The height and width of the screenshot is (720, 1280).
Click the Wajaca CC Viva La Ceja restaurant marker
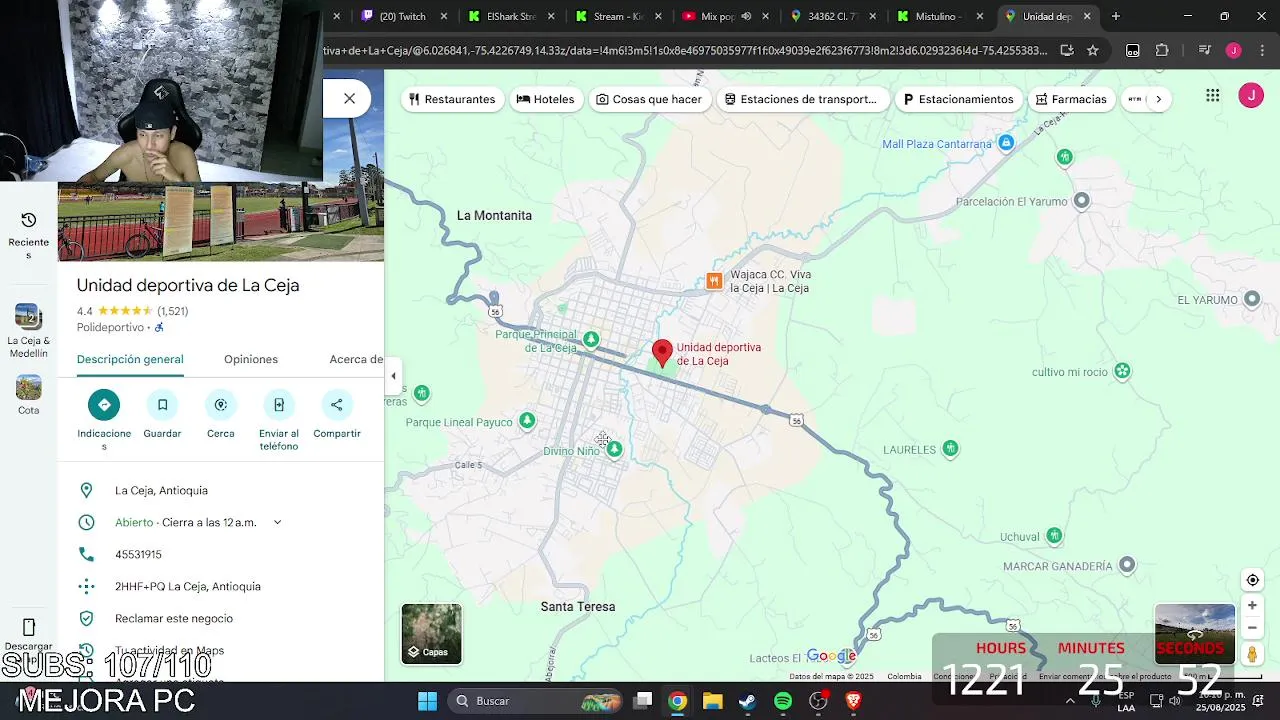coord(714,281)
